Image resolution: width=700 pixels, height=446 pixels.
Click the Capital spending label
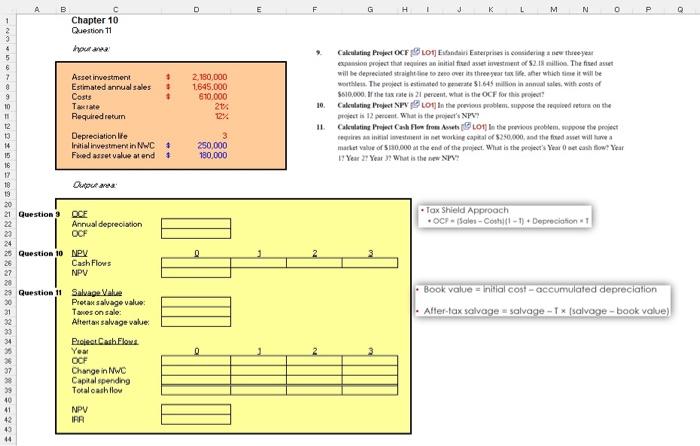(x=101, y=380)
